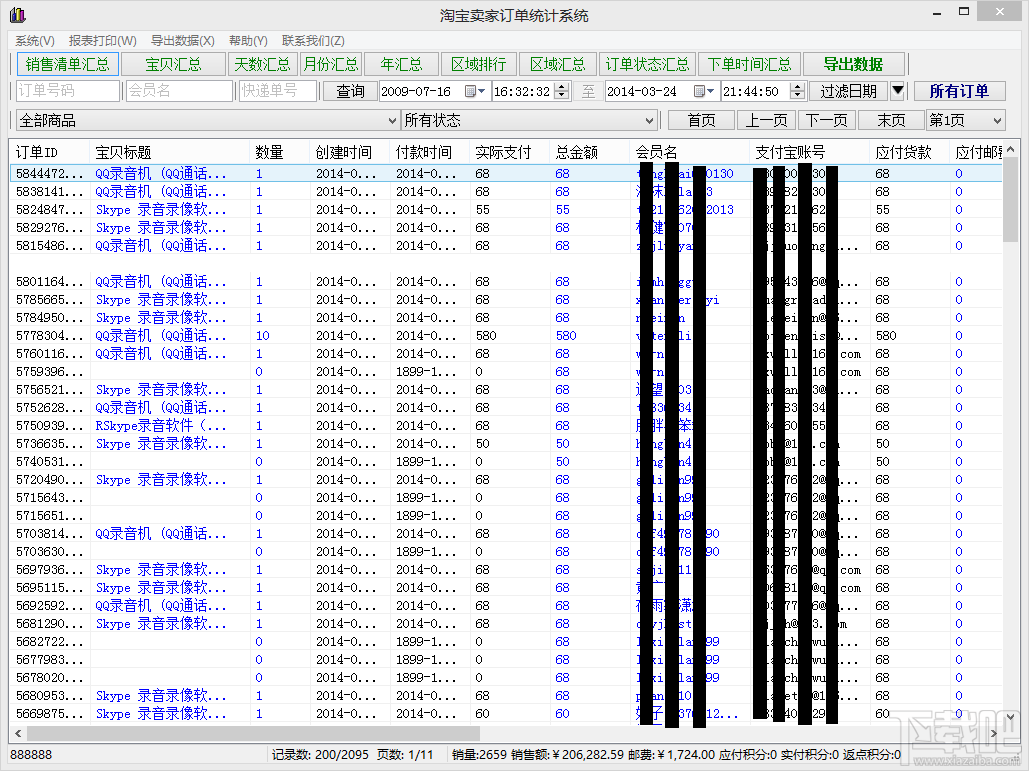Image resolution: width=1029 pixels, height=771 pixels.
Task: Select order row 5844472...
Action: coord(506,174)
